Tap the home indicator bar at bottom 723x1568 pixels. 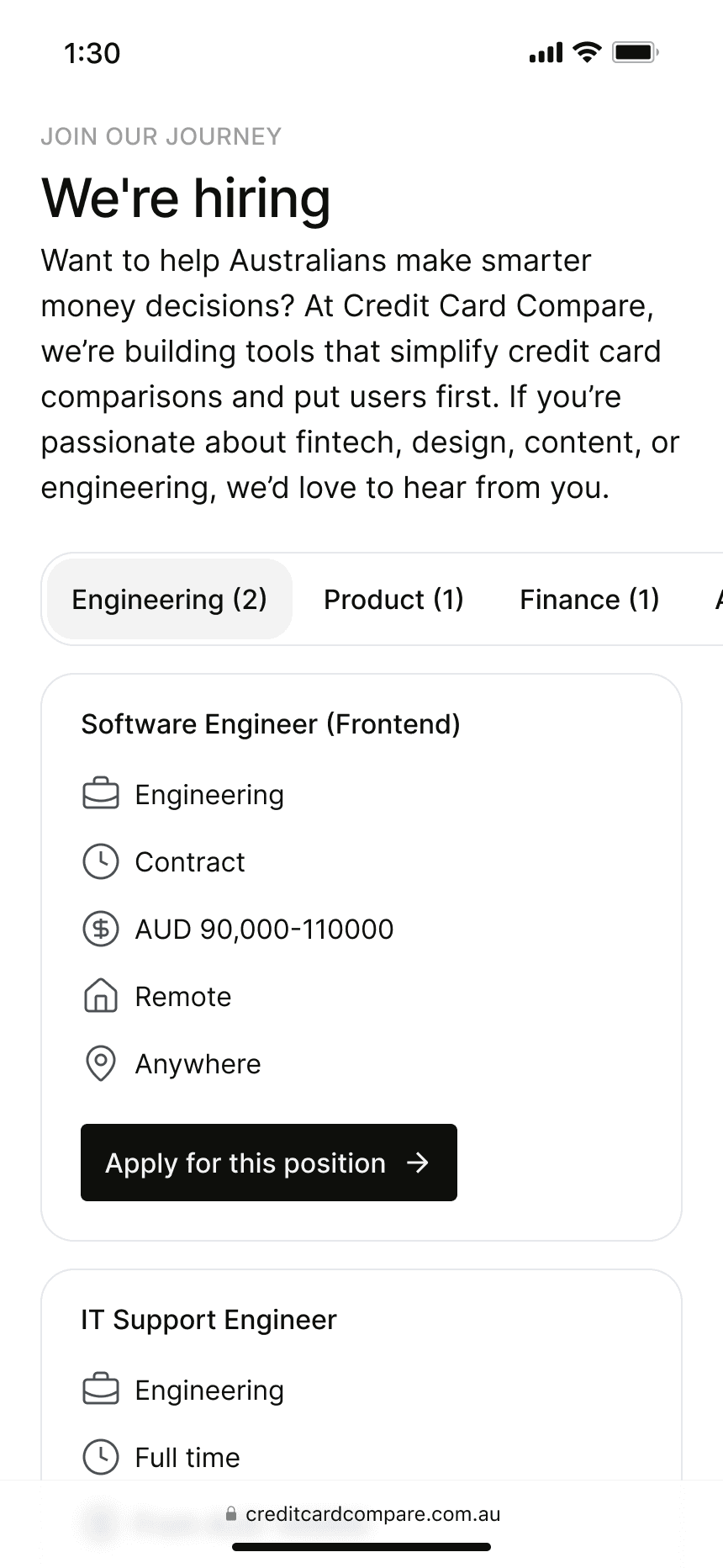click(x=361, y=1547)
